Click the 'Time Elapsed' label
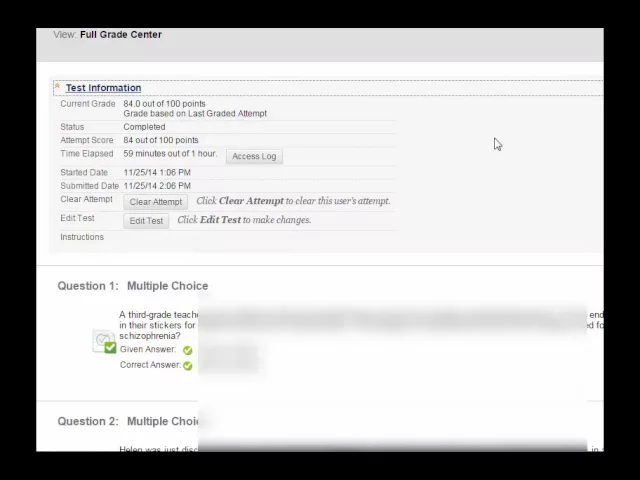 [87, 154]
